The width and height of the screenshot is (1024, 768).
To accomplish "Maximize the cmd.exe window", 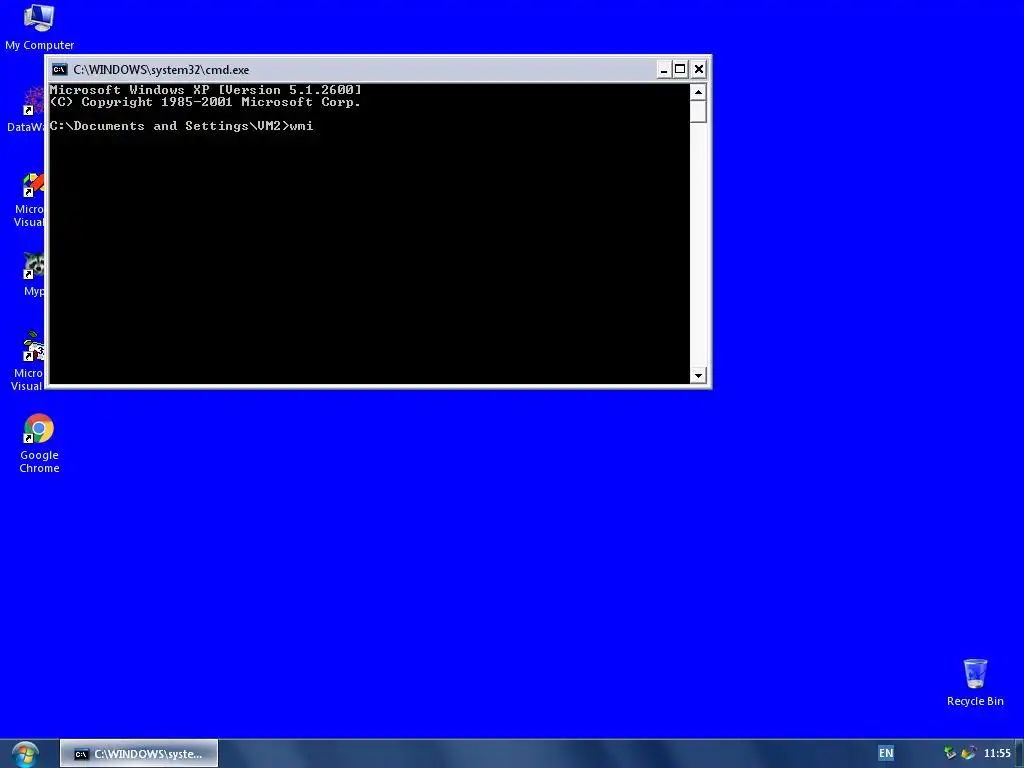I will click(x=680, y=69).
